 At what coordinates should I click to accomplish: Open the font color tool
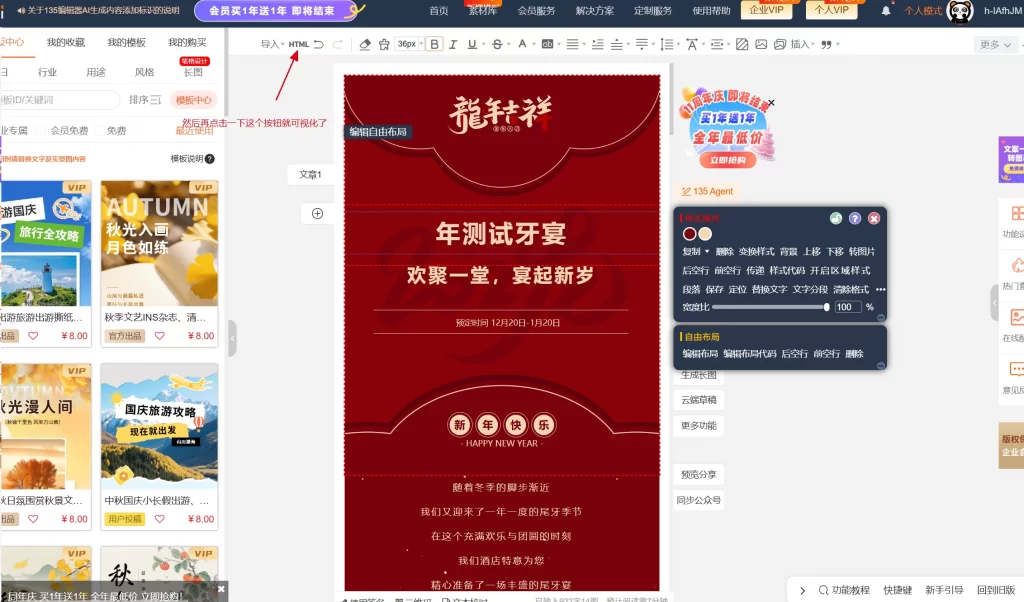tap(522, 44)
